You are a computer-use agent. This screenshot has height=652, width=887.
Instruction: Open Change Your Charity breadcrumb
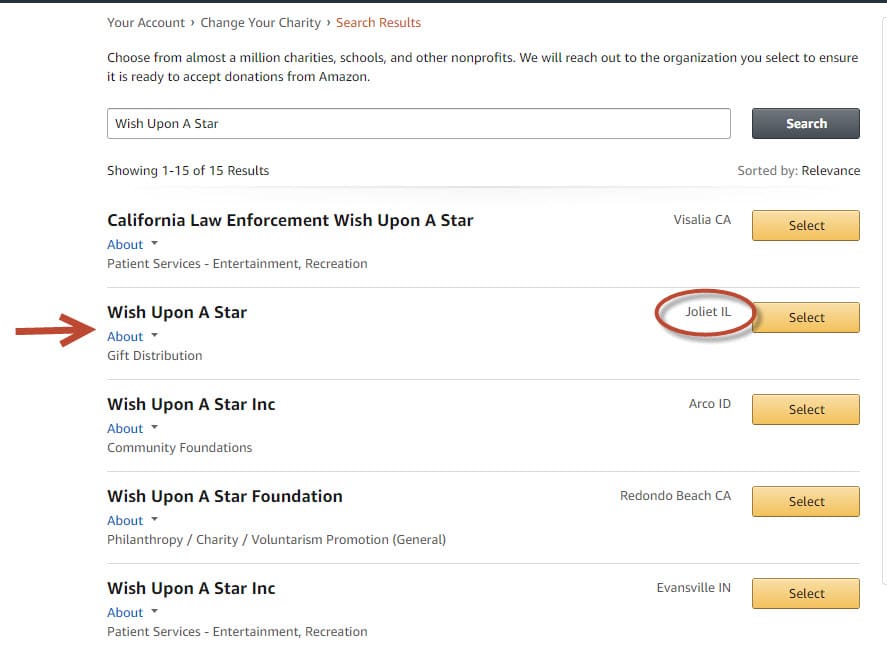260,23
